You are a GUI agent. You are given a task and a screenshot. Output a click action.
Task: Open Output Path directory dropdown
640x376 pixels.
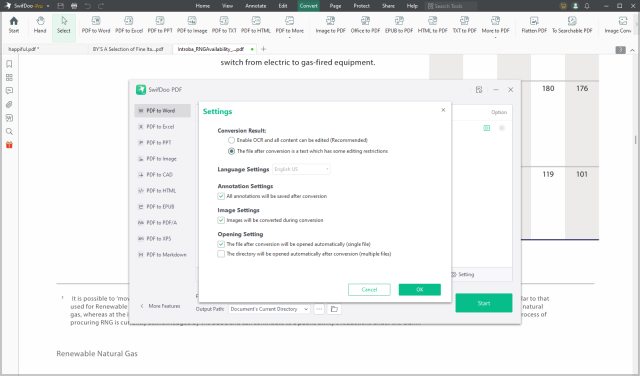click(x=269, y=309)
